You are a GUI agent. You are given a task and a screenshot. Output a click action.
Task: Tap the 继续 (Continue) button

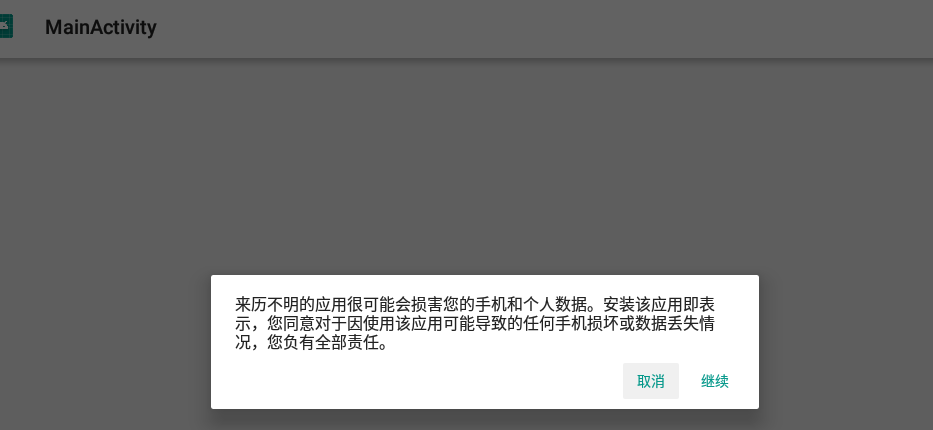click(x=715, y=381)
